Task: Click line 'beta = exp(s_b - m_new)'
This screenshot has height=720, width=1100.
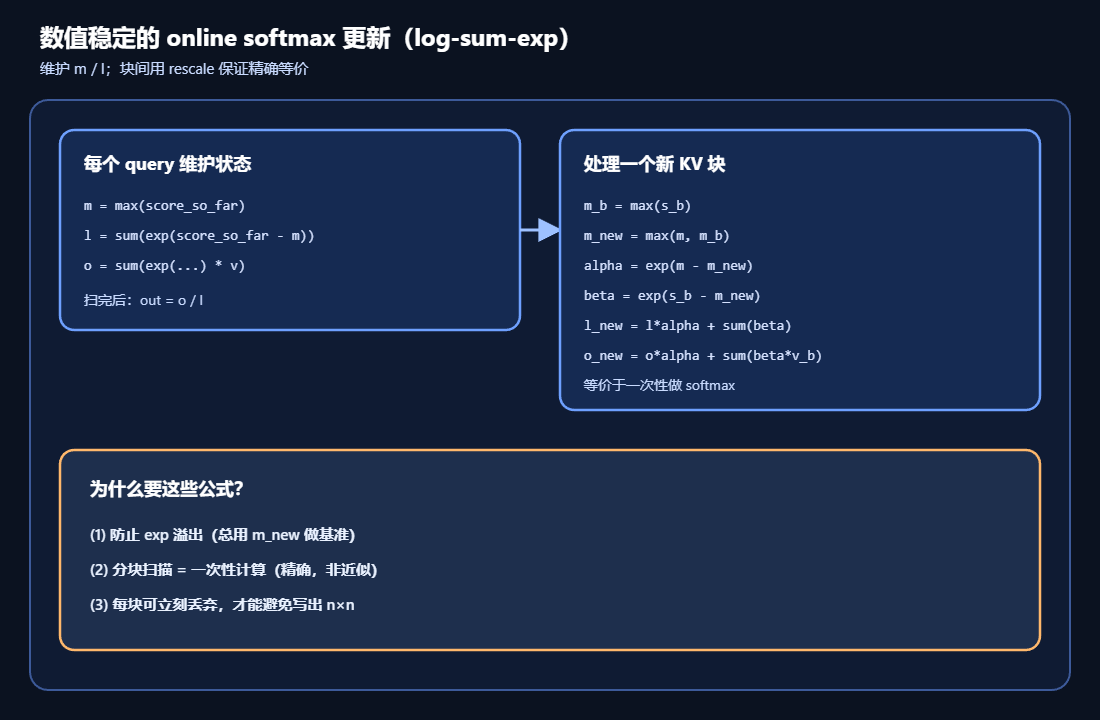Action: tap(671, 295)
